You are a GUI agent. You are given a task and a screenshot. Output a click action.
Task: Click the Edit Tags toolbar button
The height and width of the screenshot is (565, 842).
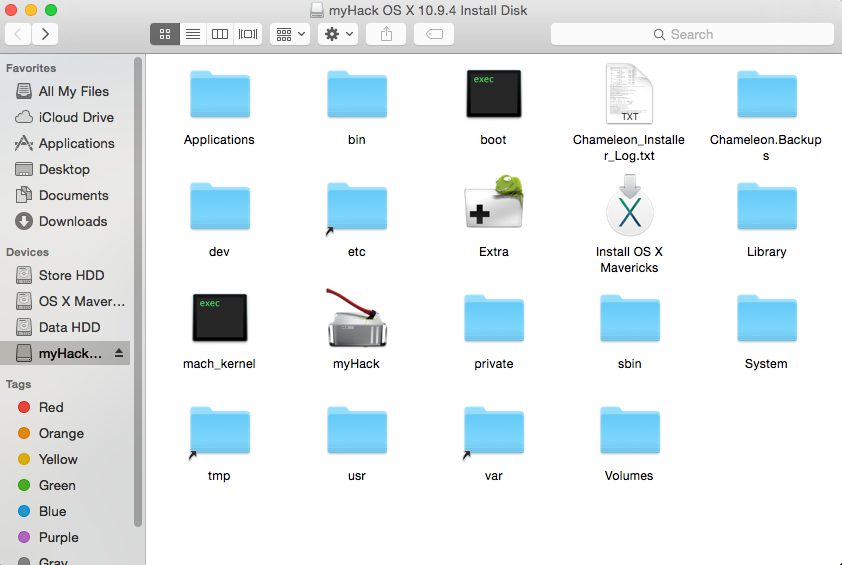click(433, 34)
